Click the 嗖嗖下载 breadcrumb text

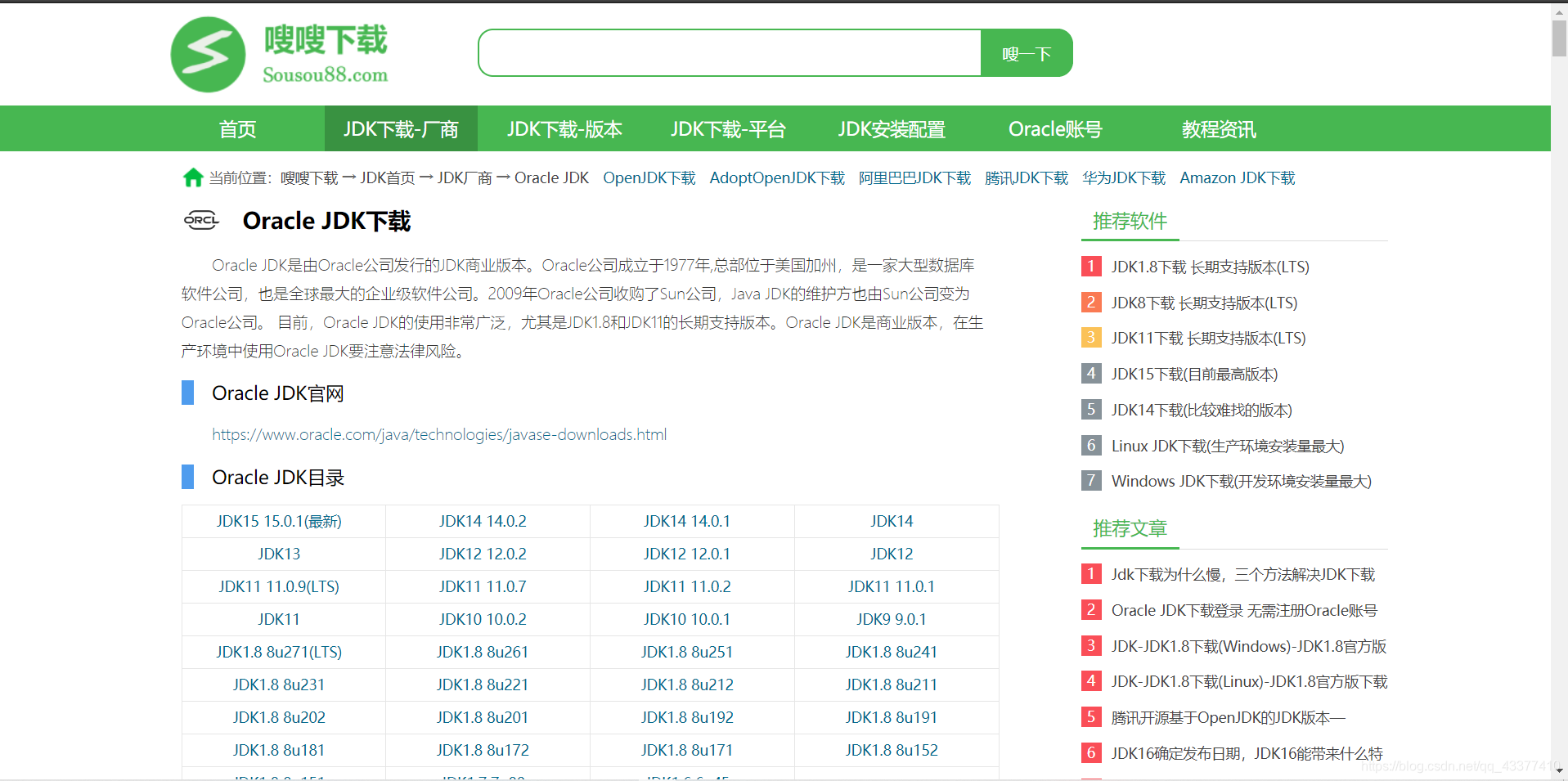pos(309,178)
